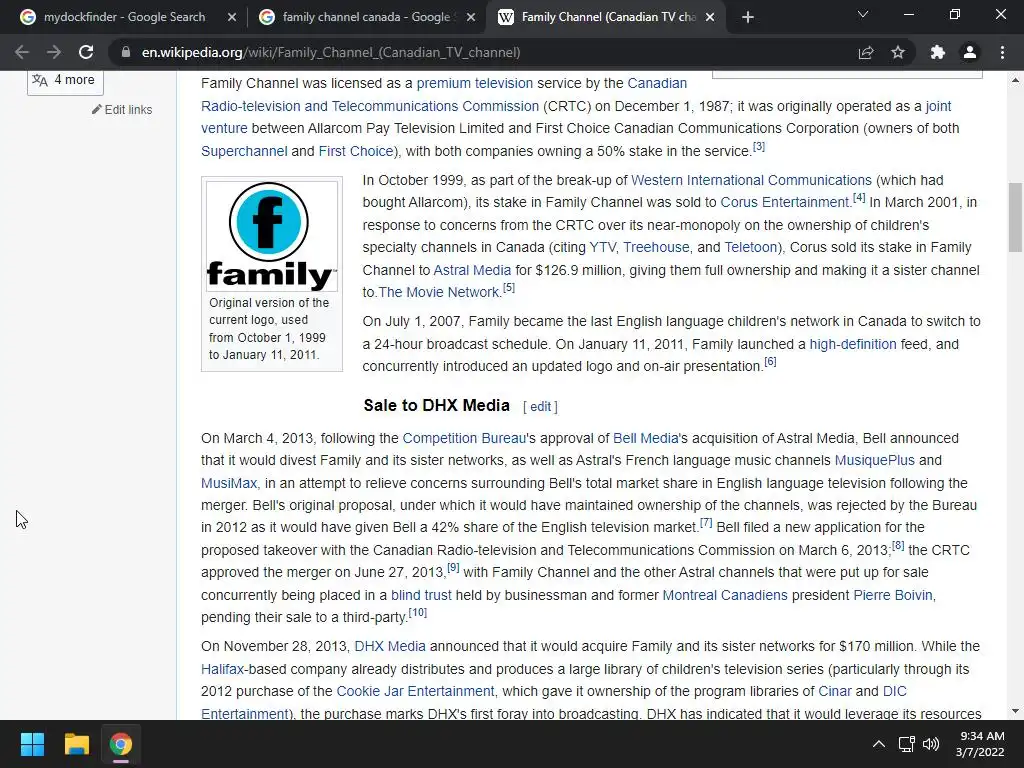The height and width of the screenshot is (768, 1024).
Task: Close the Family Channel Wikipedia tab
Action: pyautogui.click(x=711, y=17)
